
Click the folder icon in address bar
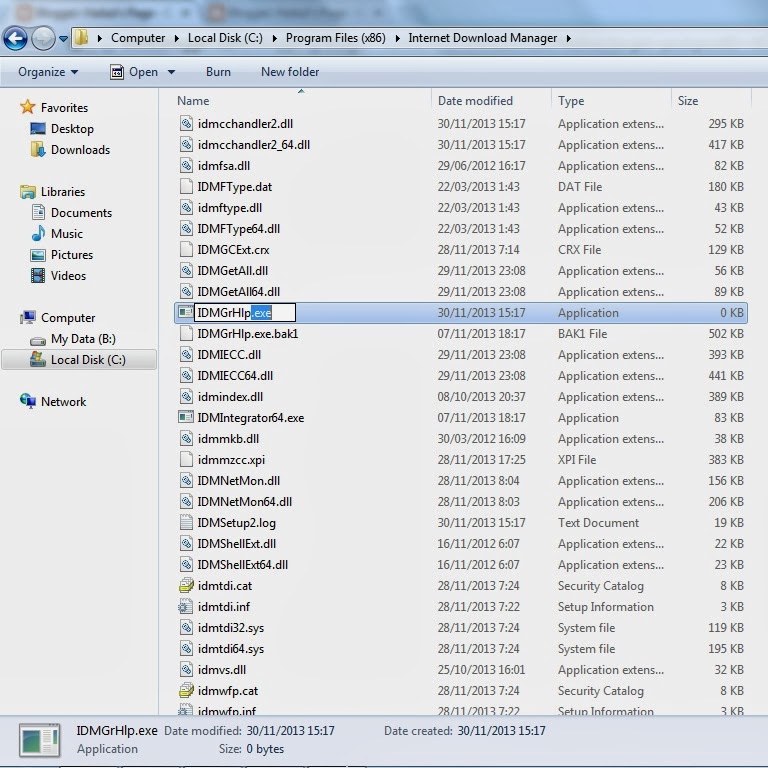pyautogui.click(x=82, y=37)
